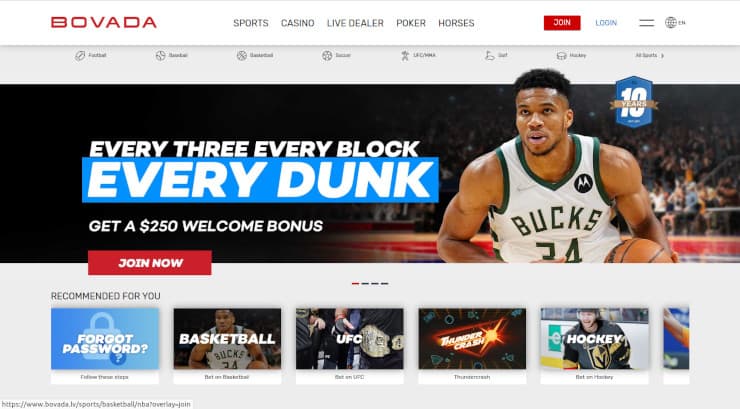The image size is (740, 409).
Task: Click the 'Bet on UFC' caption
Action: (349, 377)
